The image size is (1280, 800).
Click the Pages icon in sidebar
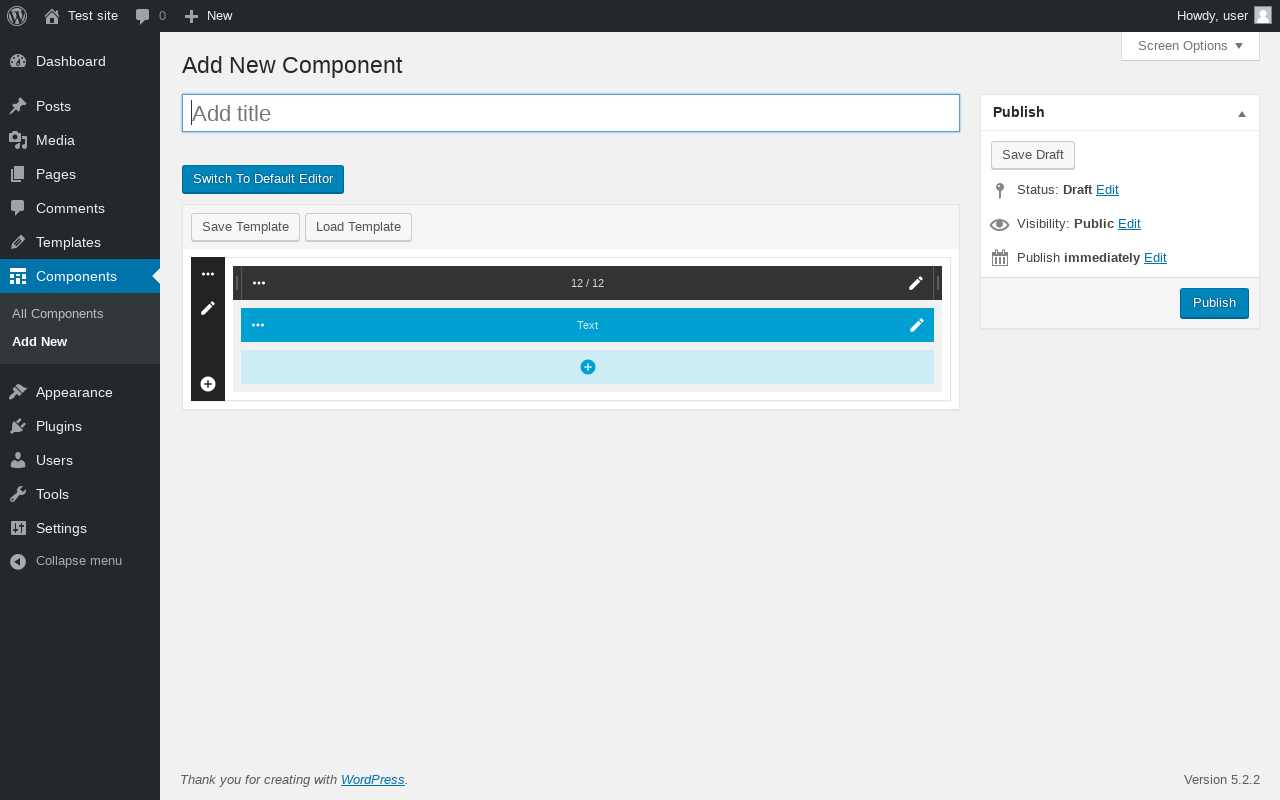click(x=18, y=174)
